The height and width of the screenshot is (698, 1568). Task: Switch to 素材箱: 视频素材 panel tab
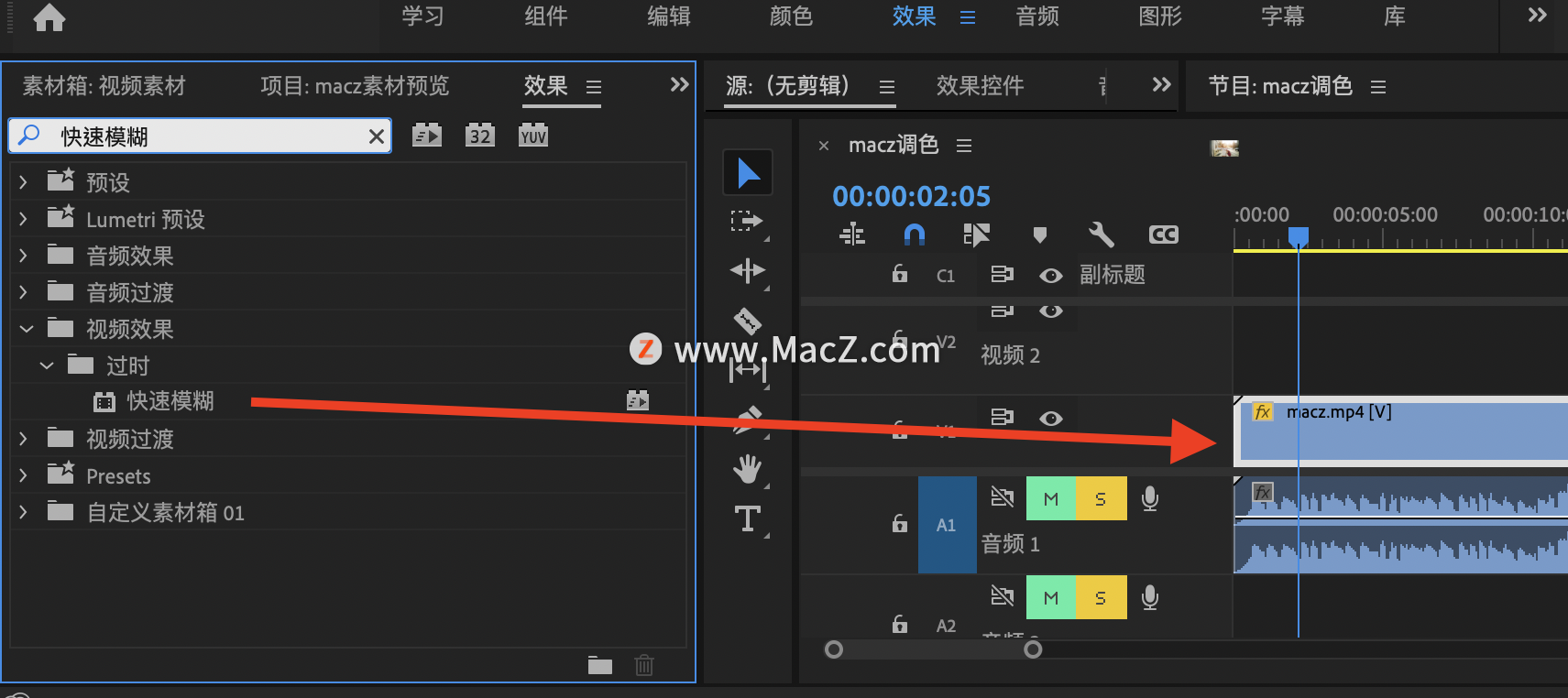tap(104, 86)
